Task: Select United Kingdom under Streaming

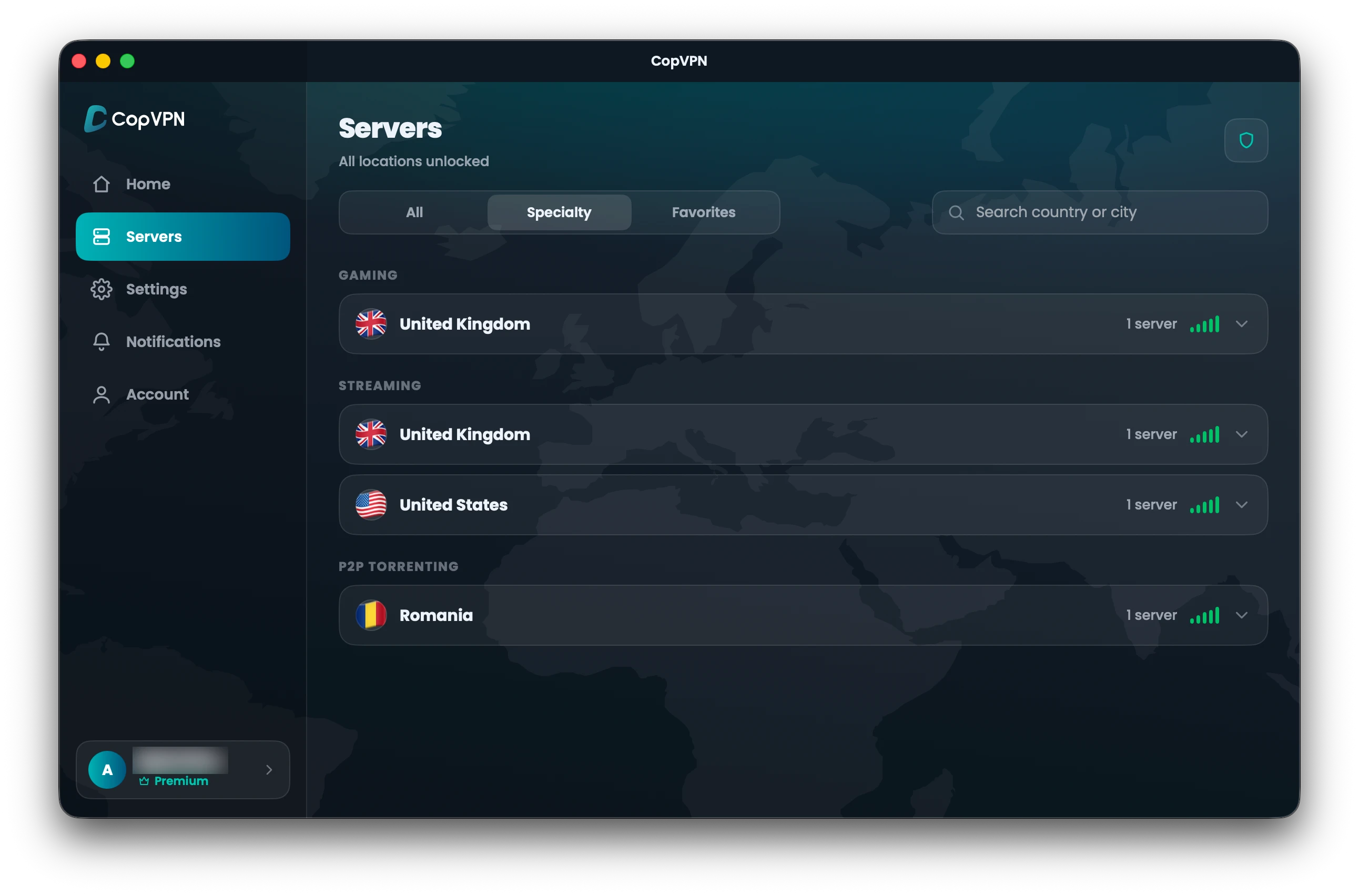Action: [x=464, y=434]
